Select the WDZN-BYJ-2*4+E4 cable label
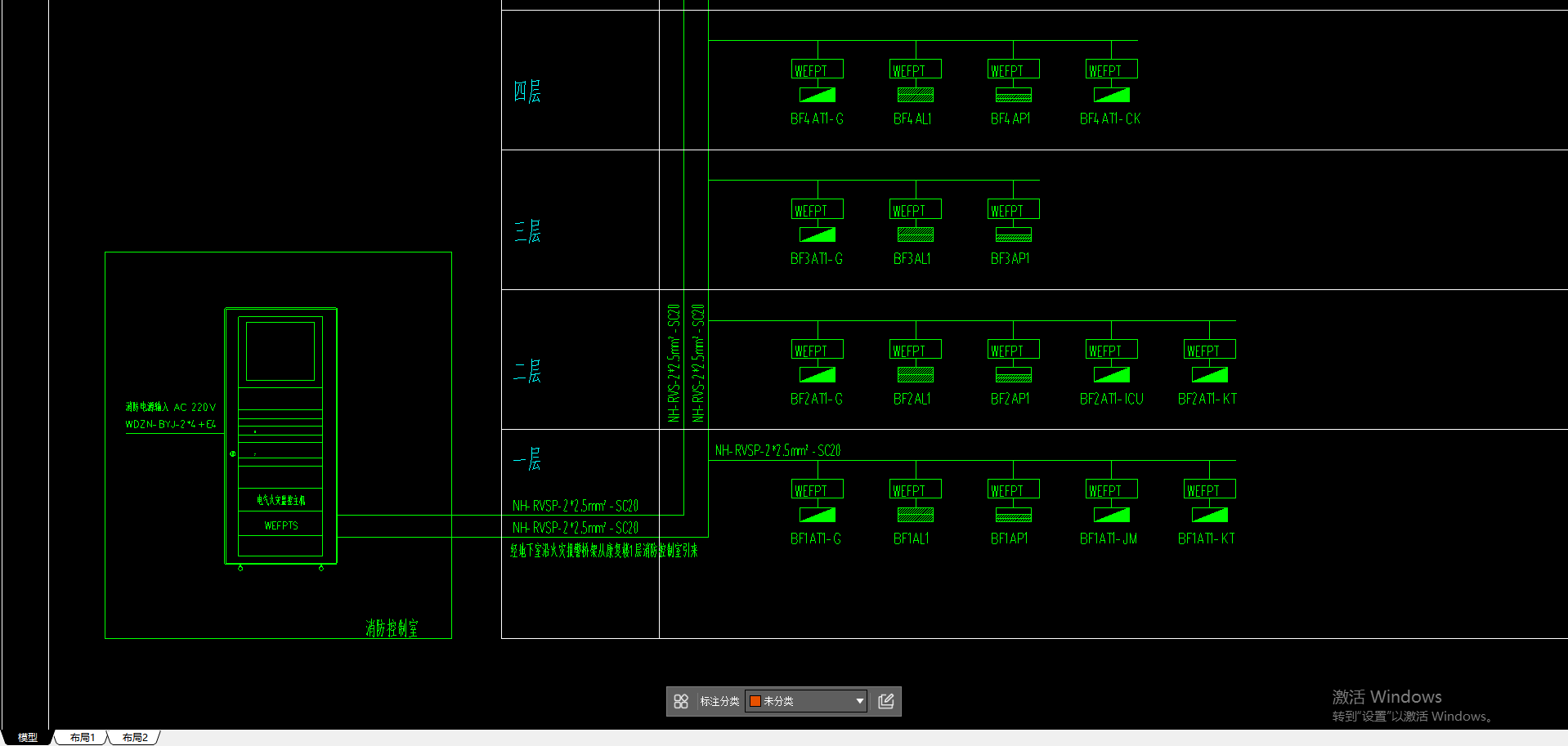This screenshot has width=1568, height=746. 171,424
